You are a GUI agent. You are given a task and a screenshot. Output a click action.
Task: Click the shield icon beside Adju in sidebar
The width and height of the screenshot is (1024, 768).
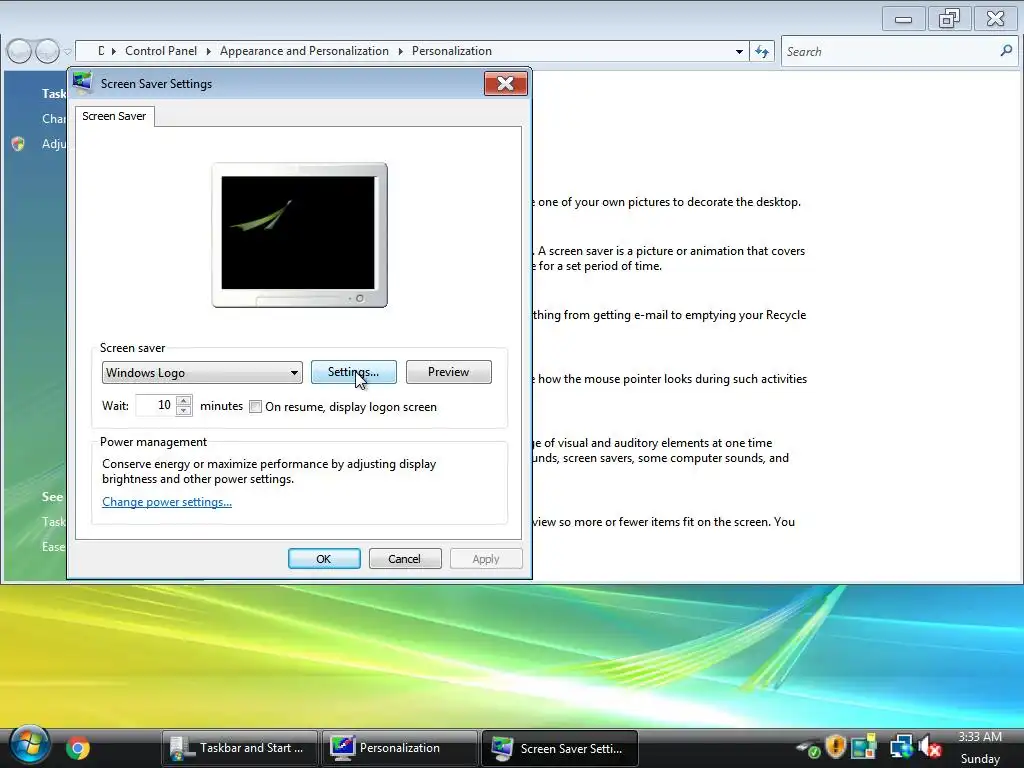pos(18,144)
